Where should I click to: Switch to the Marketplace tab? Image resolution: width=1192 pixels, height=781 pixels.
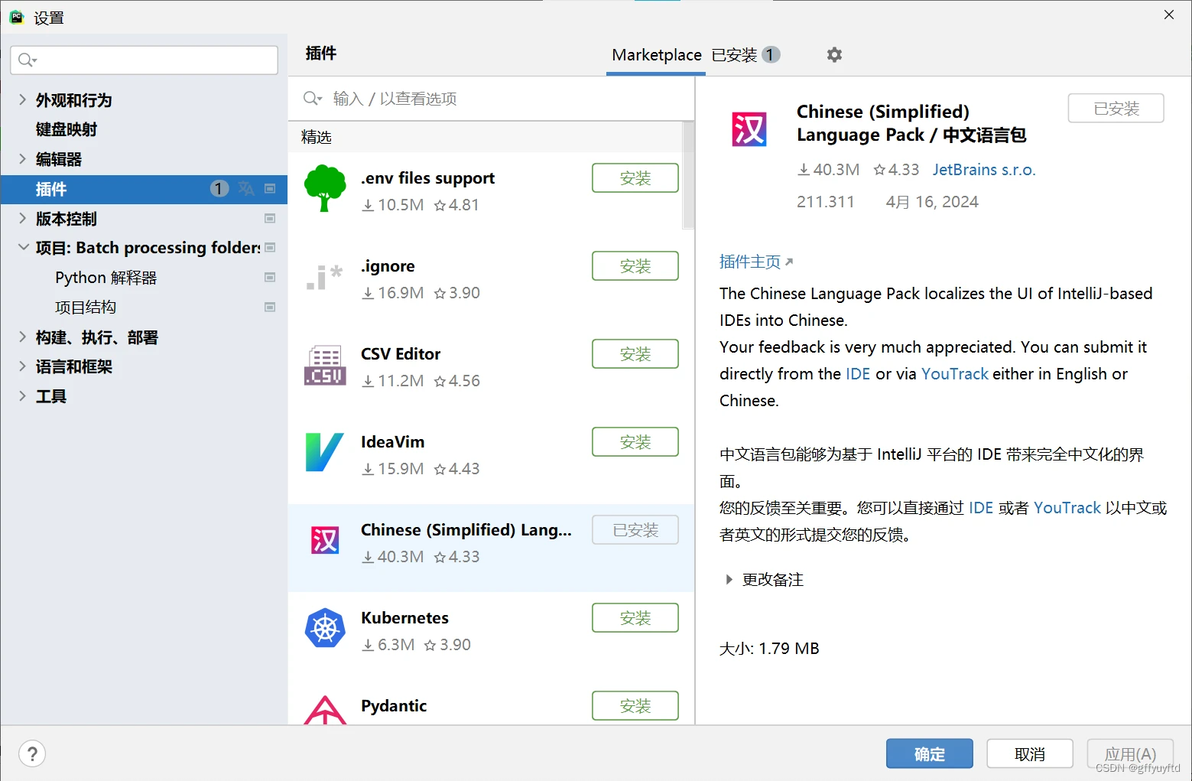[x=656, y=55]
